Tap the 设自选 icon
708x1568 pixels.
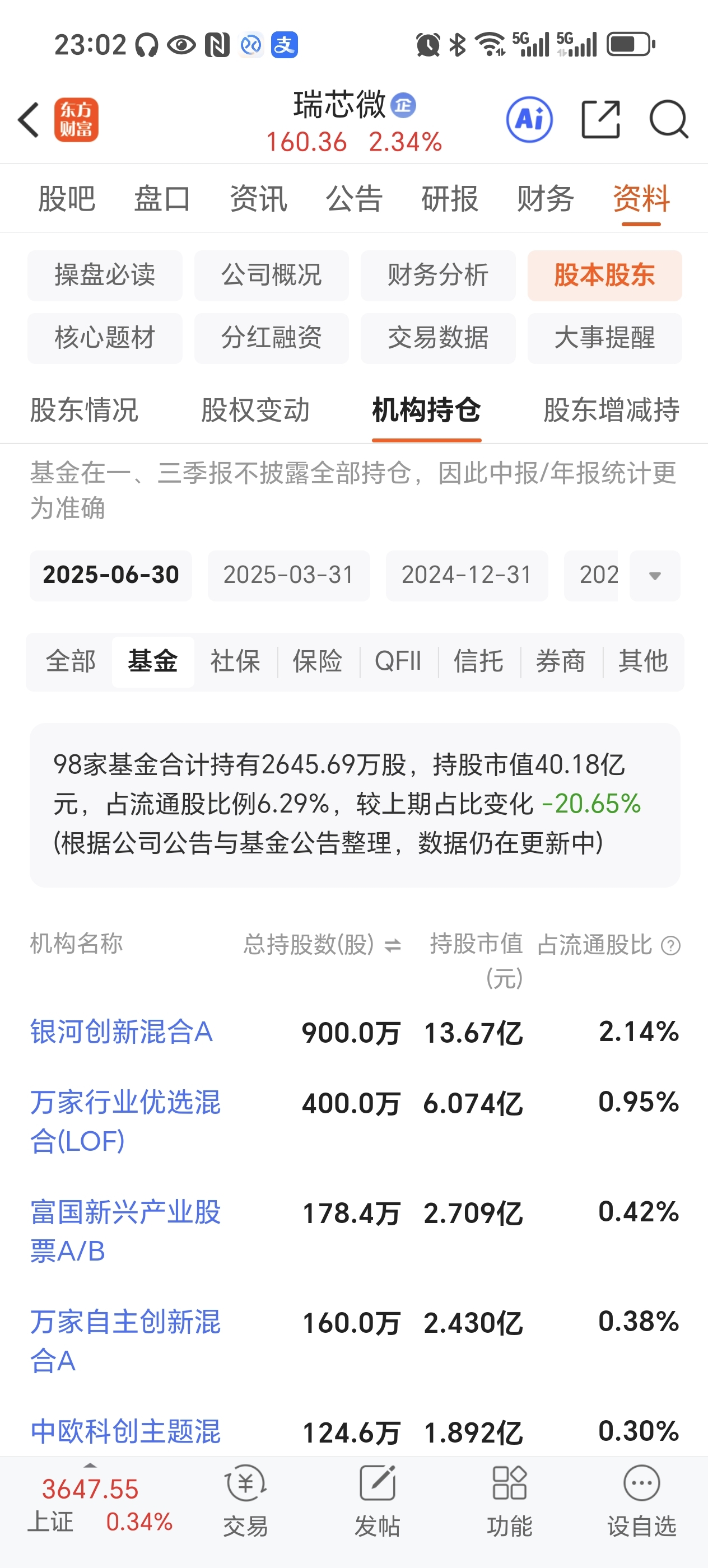642,1483
